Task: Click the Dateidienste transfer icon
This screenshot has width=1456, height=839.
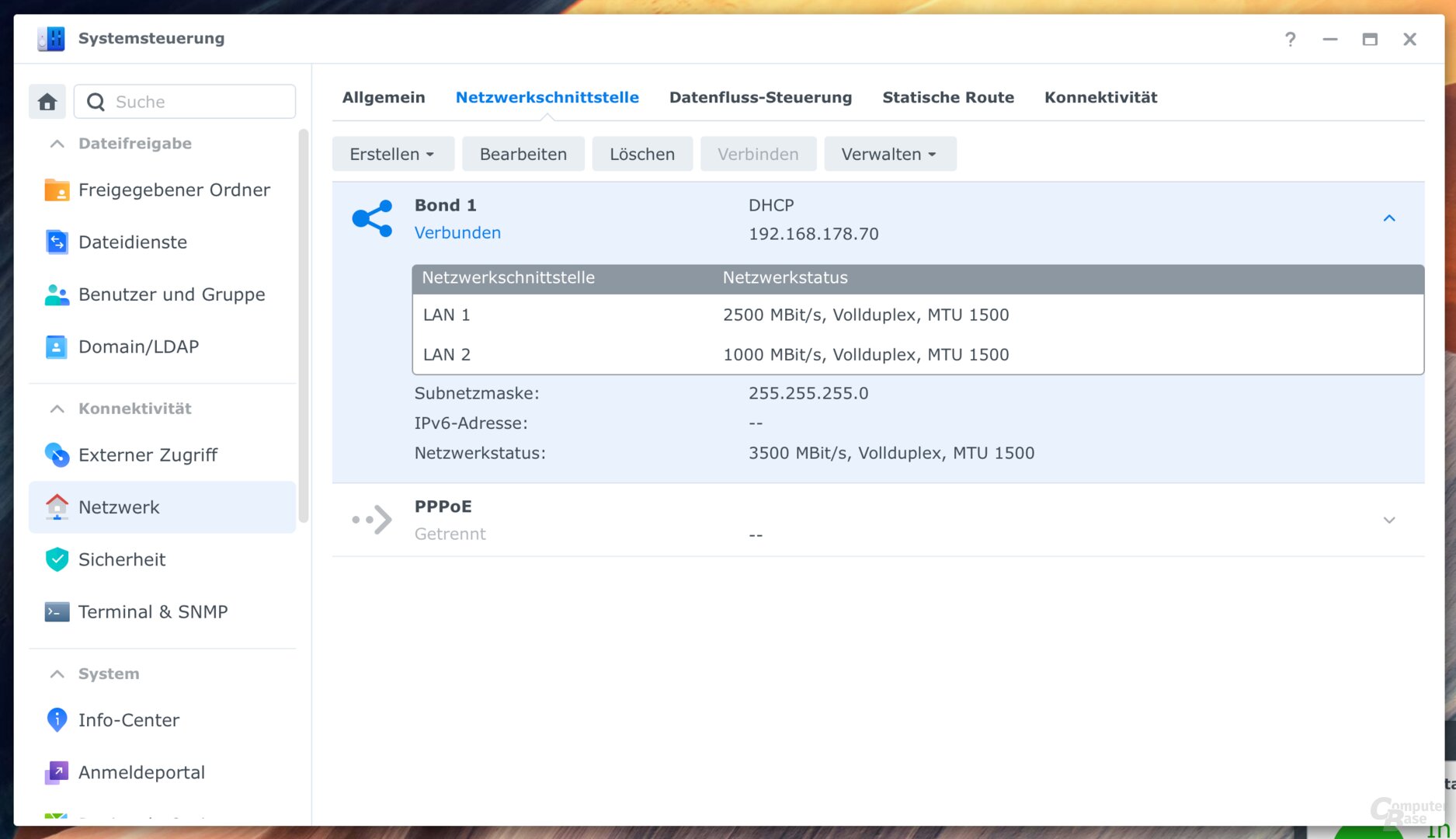Action: [57, 242]
